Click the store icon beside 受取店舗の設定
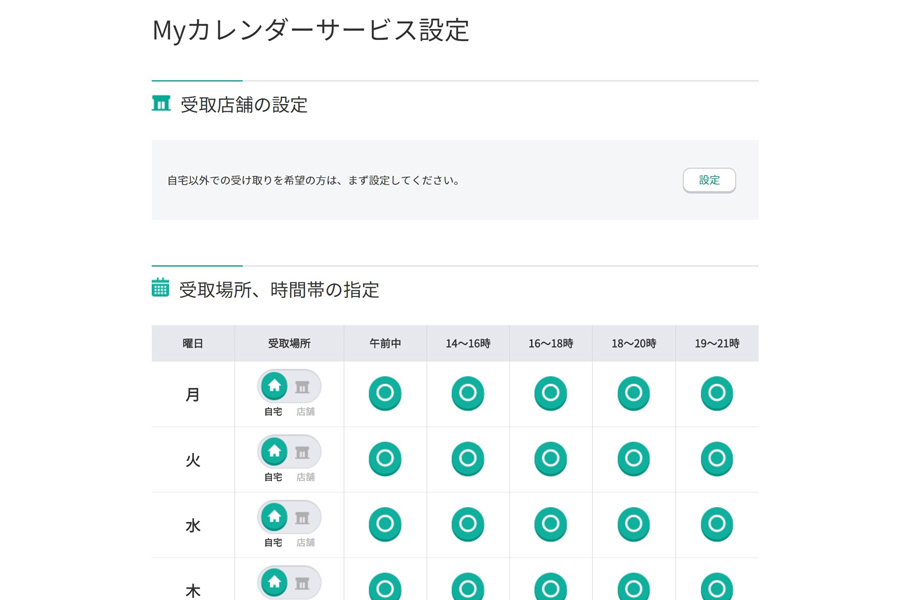The image size is (900, 600). tap(161, 104)
